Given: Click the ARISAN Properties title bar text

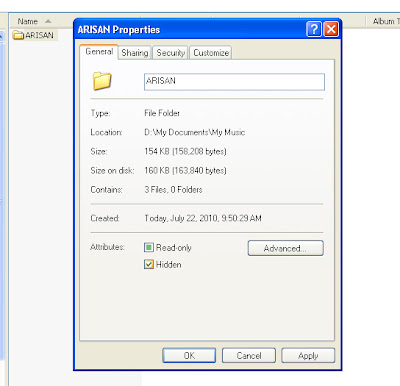Looking at the screenshot, I should point(119,30).
